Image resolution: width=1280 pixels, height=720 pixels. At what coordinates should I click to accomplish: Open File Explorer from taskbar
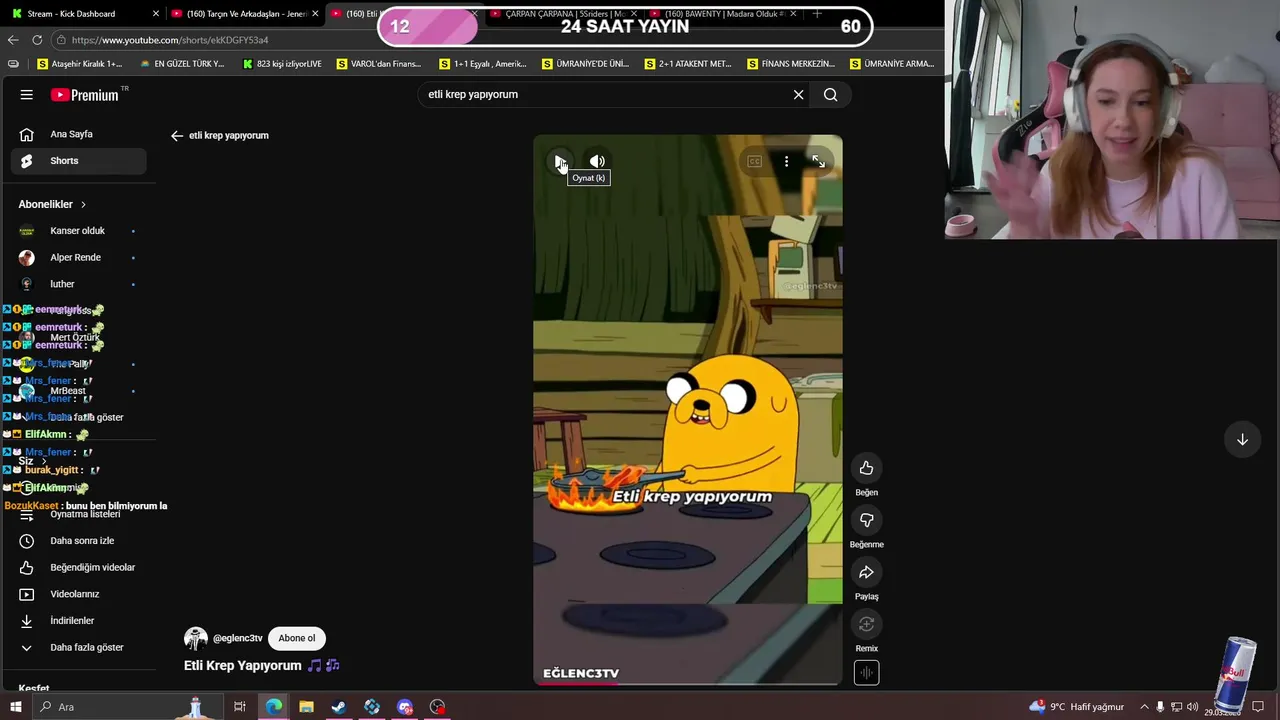click(306, 707)
